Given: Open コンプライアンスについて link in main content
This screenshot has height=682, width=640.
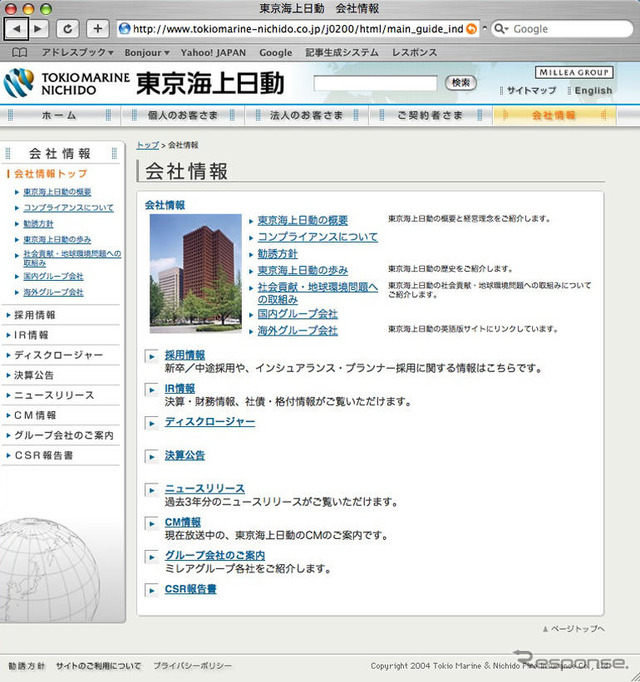Looking at the screenshot, I should click(318, 237).
